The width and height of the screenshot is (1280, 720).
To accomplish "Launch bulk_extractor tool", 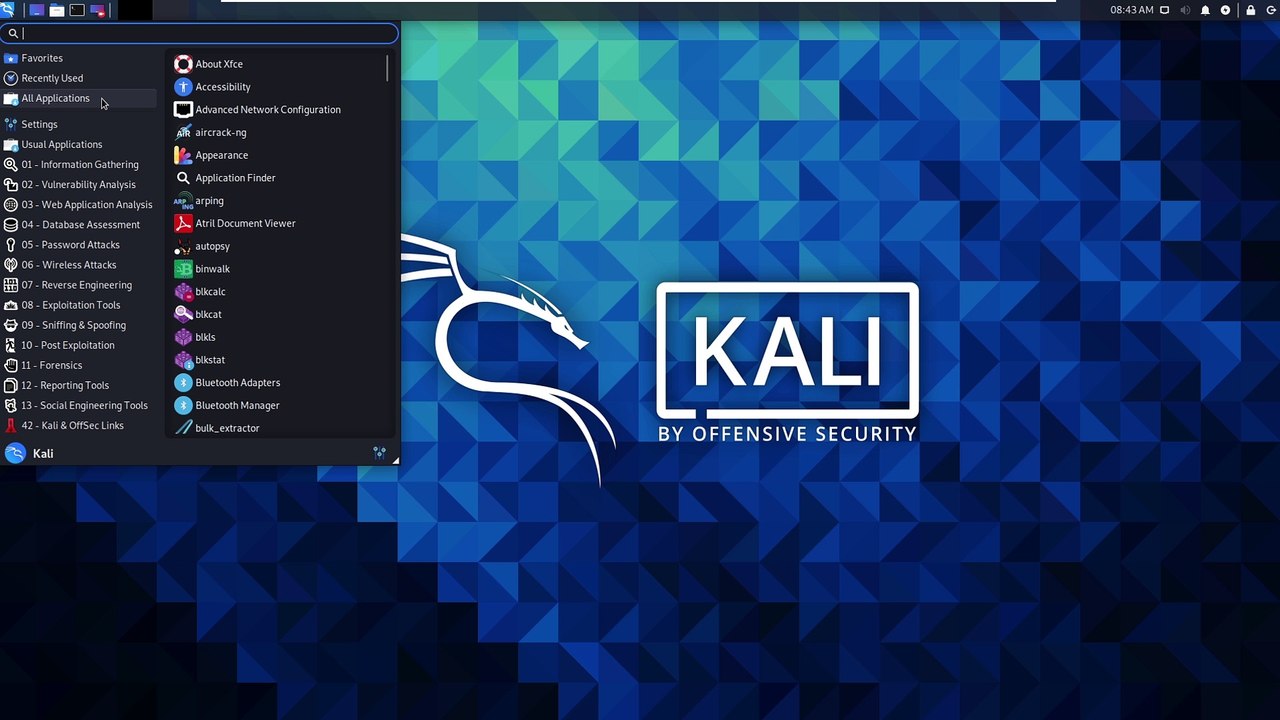I will (276, 428).
